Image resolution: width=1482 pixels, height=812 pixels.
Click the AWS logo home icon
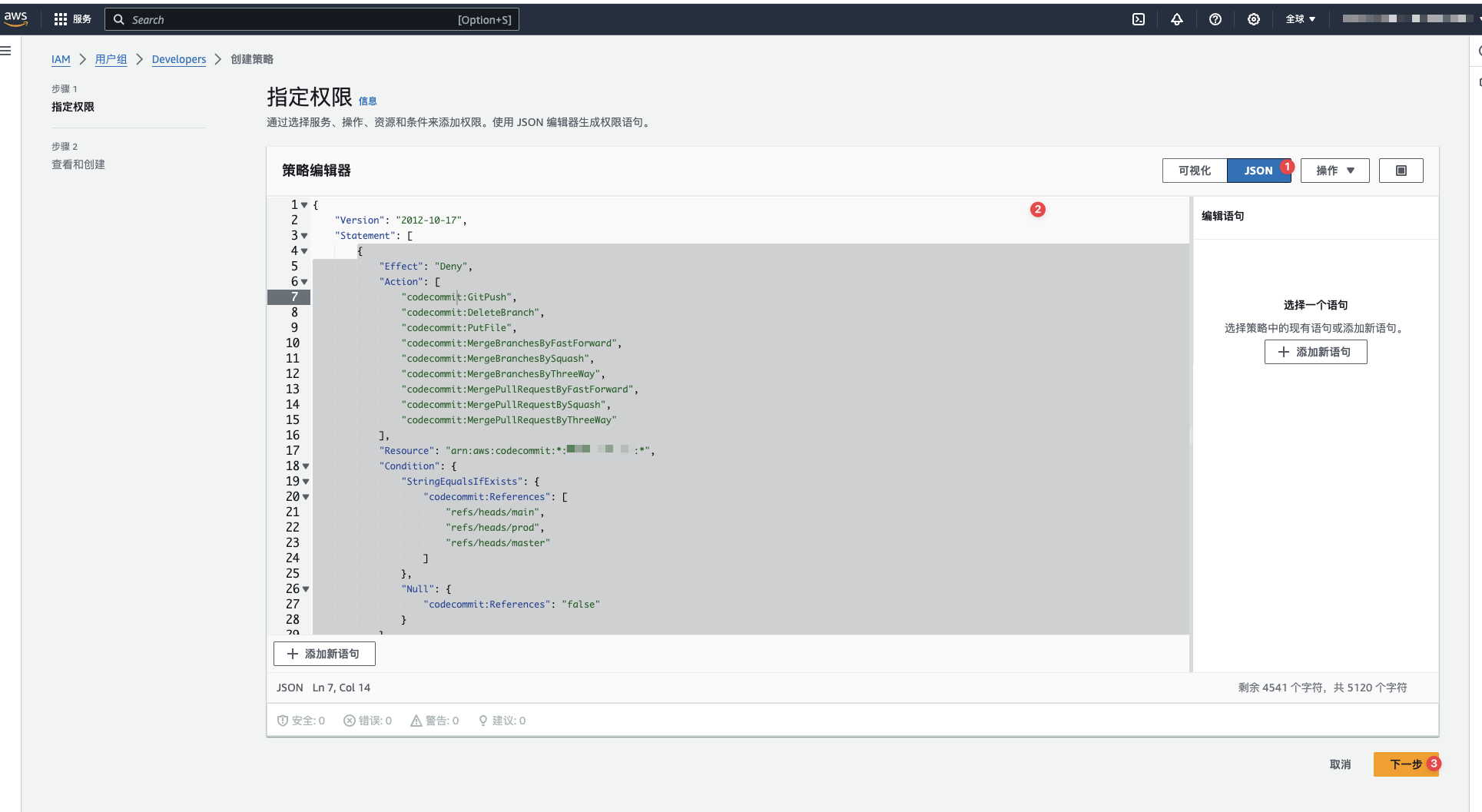(15, 18)
